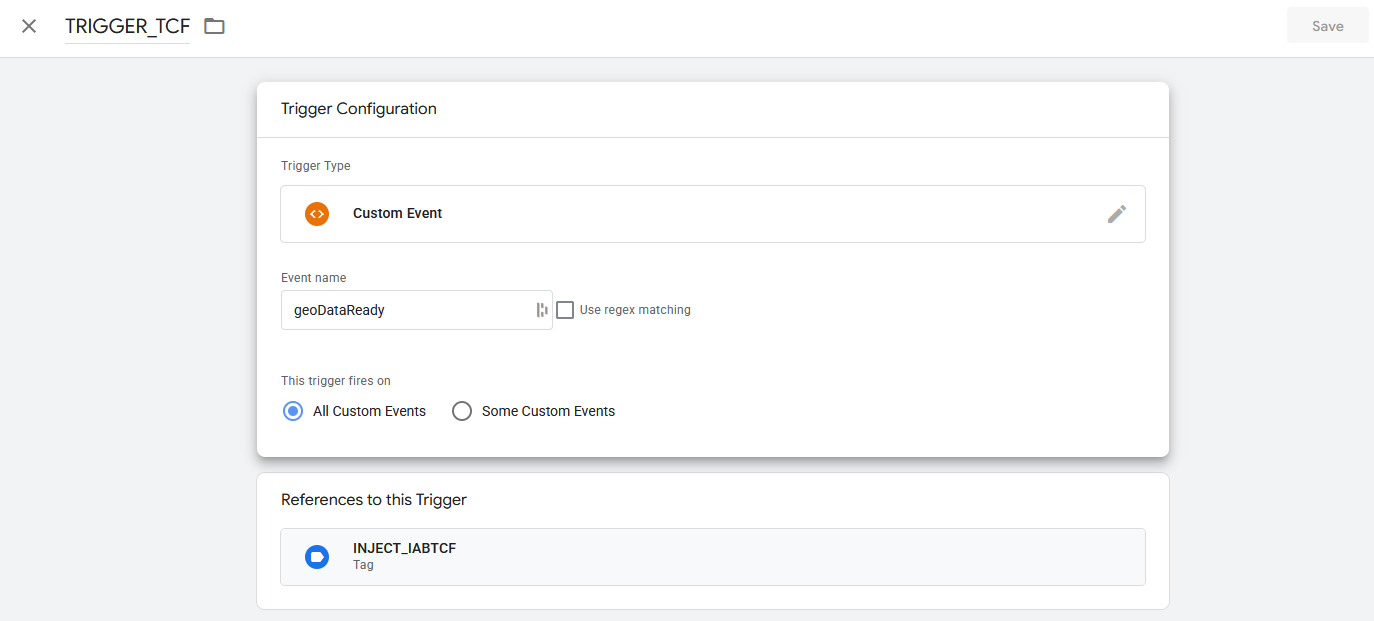Click the Trigger Configuration heading
Screen dimensions: 1374x621
click(358, 109)
